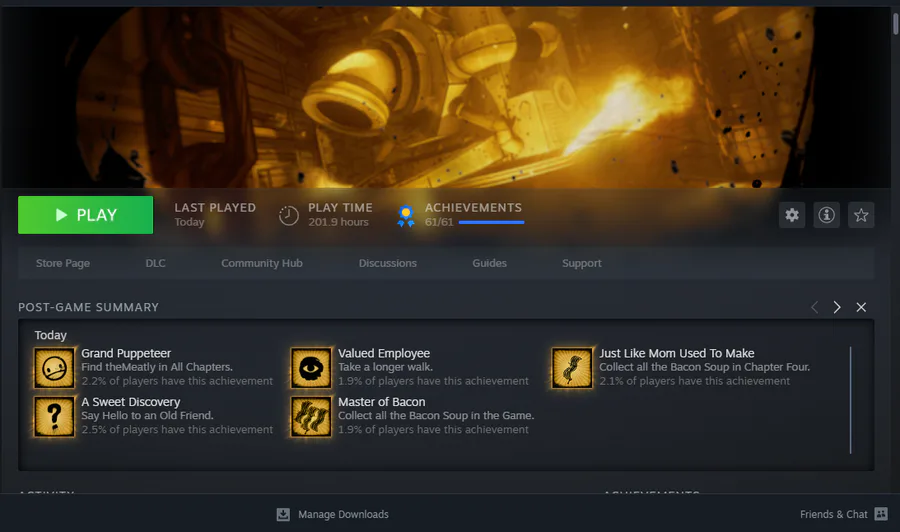
Task: Click Just Like Mom Used To Make icon
Action: pyautogui.click(x=572, y=367)
